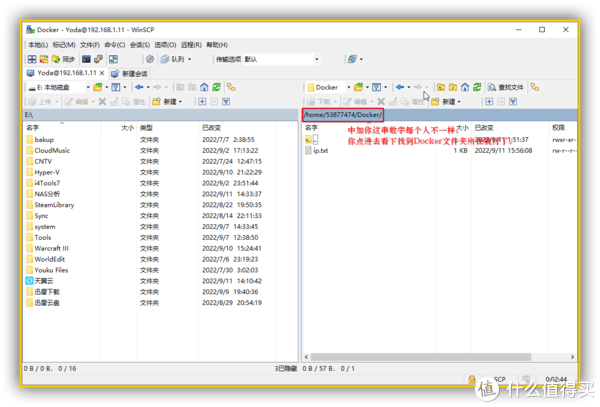Click remote panel select-files plus icon
Screen dimensions: 600x407
[x=489, y=101]
